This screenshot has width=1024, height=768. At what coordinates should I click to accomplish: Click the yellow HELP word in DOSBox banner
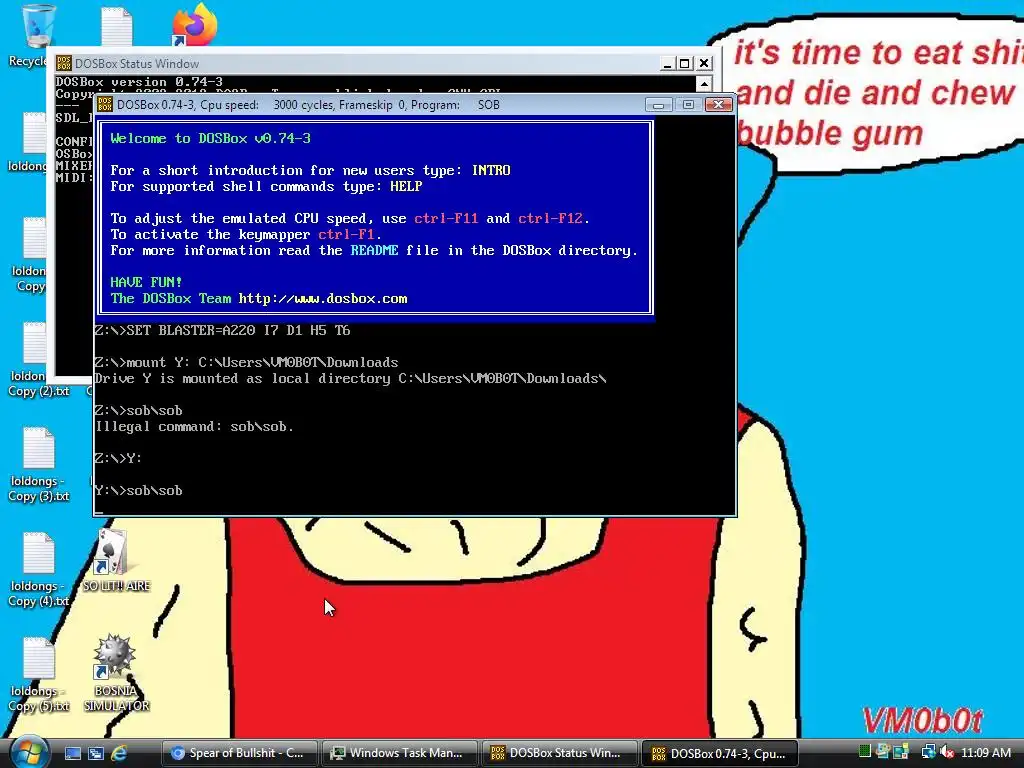[x=406, y=186]
